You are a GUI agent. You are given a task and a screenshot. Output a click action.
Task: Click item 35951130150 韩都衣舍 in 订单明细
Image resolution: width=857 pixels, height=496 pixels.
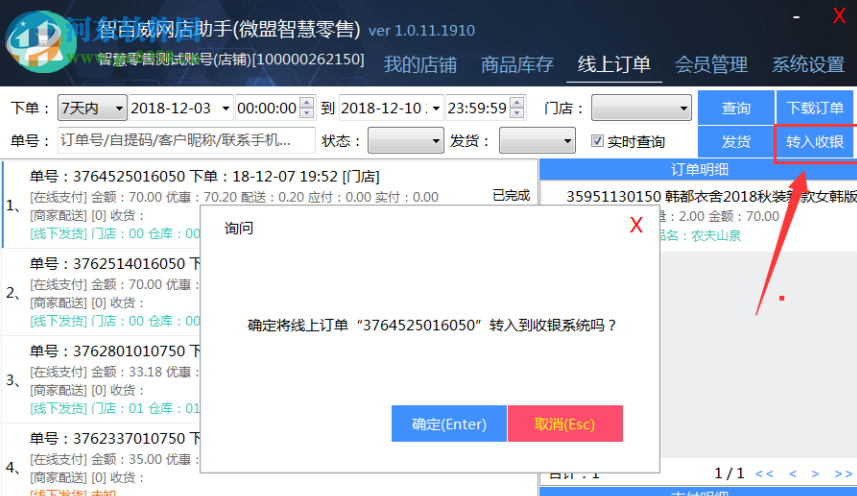[711, 197]
